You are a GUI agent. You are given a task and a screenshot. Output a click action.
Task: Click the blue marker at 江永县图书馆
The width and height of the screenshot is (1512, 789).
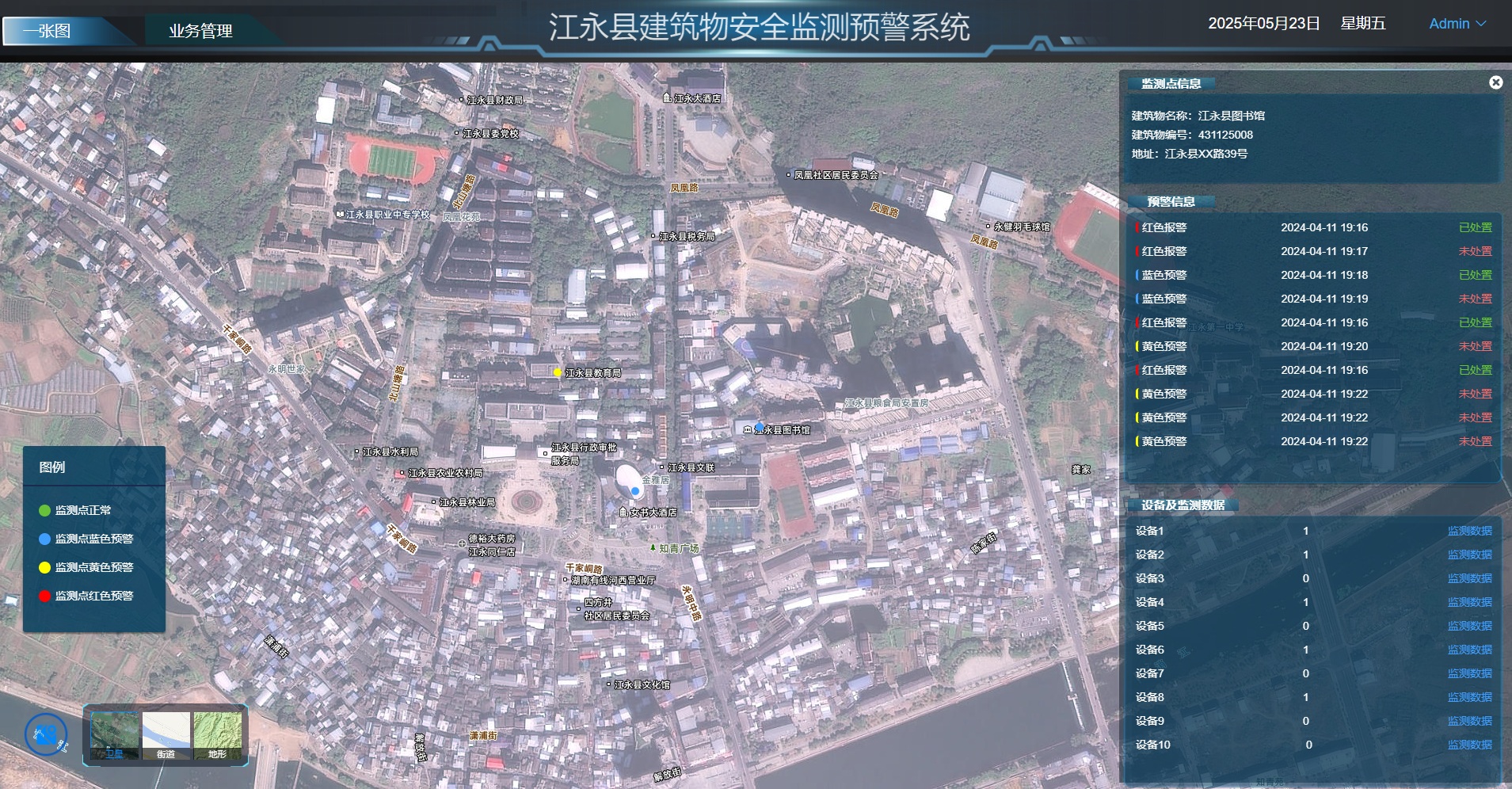pos(760,427)
